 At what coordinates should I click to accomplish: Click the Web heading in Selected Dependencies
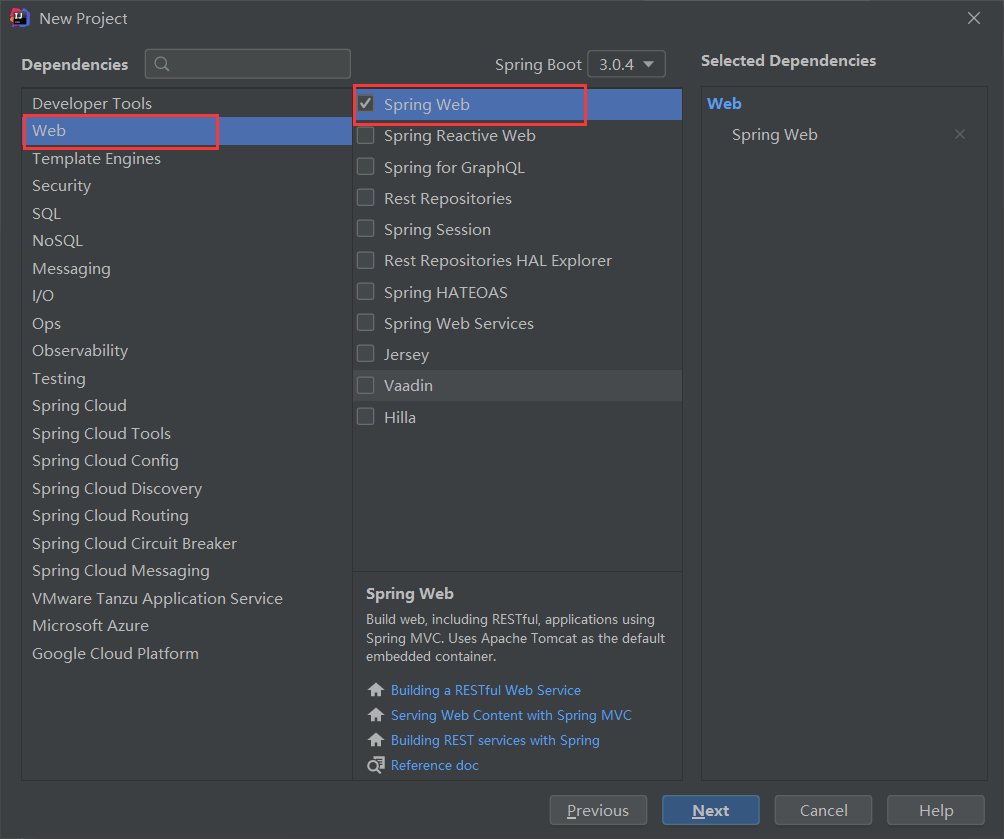[x=724, y=104]
